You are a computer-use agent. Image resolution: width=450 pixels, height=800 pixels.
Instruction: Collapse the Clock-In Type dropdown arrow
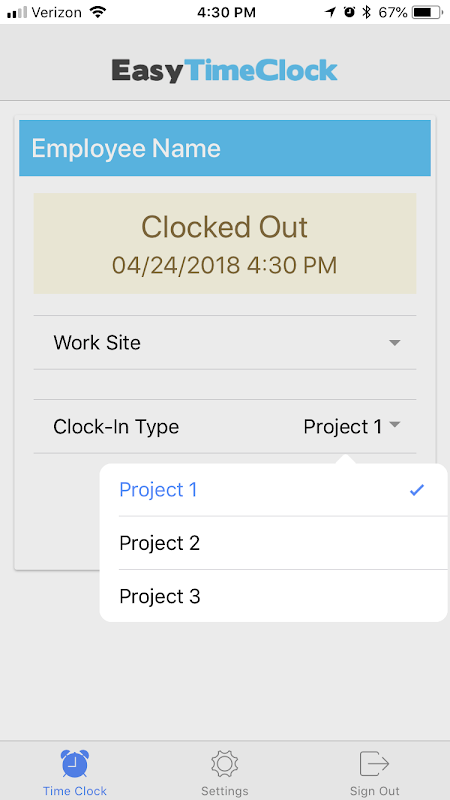coord(394,424)
